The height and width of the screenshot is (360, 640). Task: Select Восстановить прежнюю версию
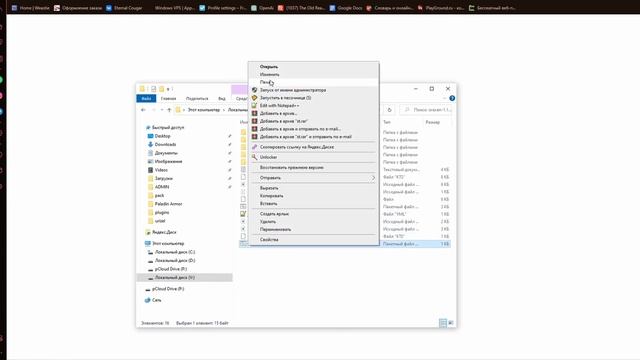pyautogui.click(x=313, y=167)
